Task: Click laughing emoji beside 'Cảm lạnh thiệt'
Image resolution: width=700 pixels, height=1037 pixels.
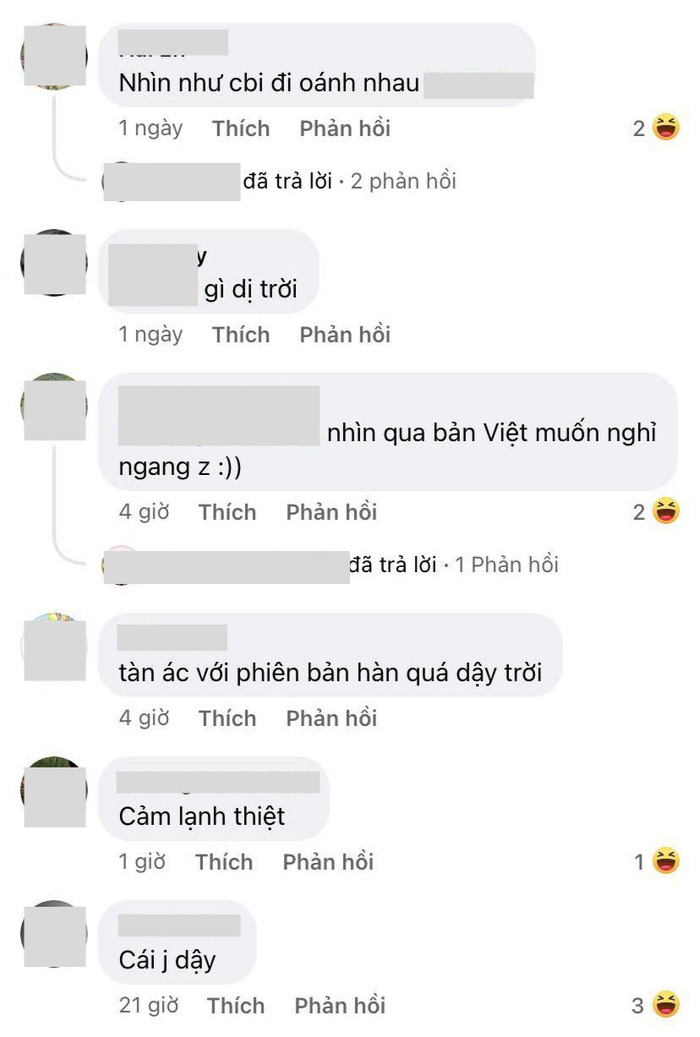Action: click(x=666, y=860)
